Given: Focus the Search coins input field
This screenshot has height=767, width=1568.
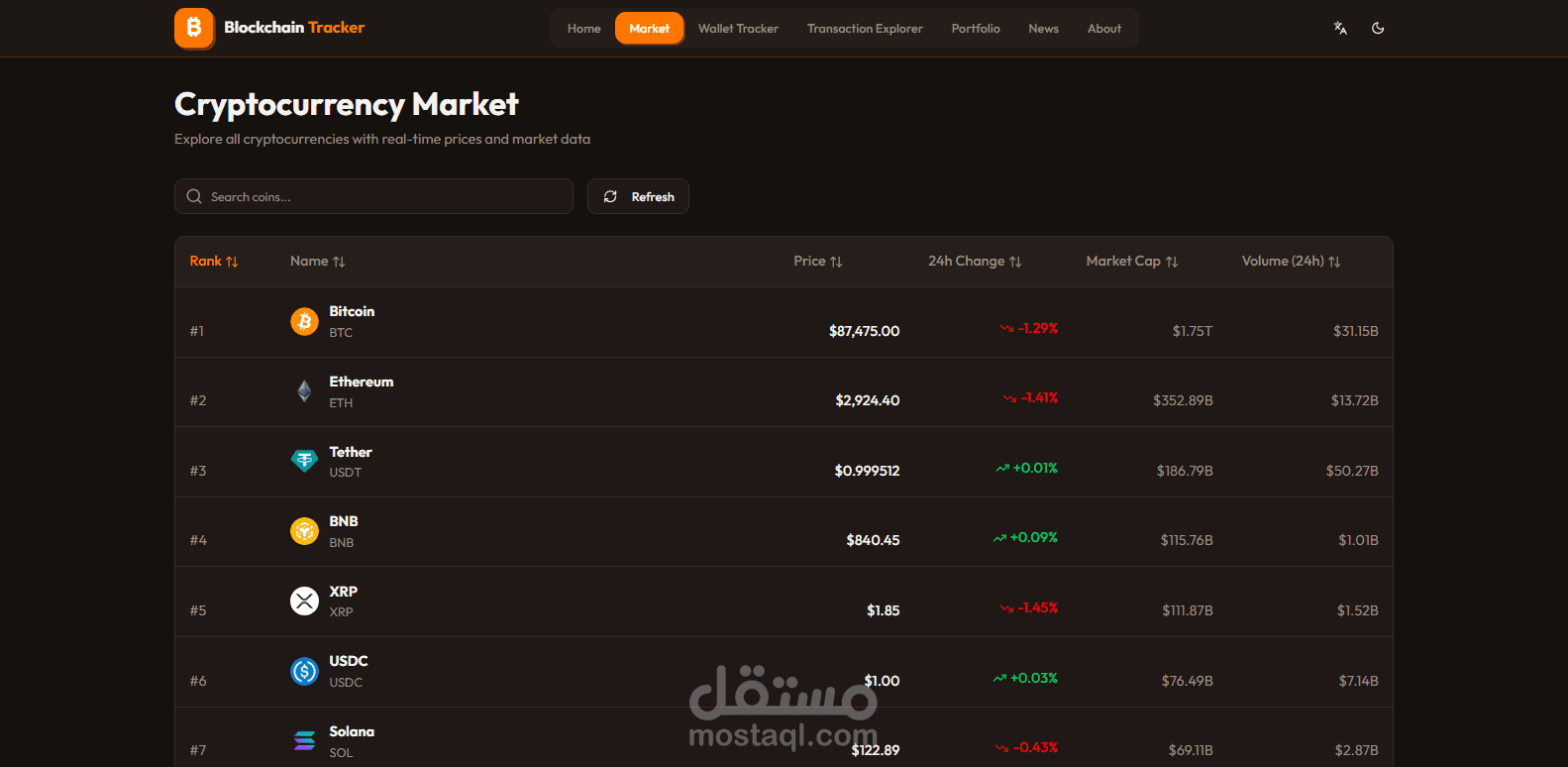Looking at the screenshot, I should pyautogui.click(x=373, y=196).
